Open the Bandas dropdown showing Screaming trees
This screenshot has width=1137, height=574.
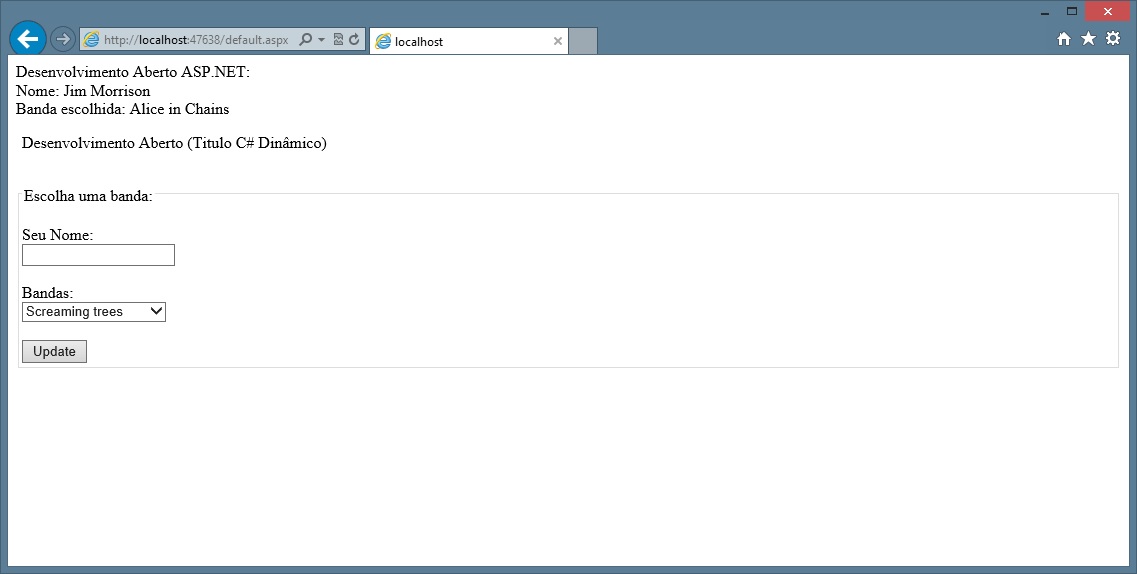pos(94,312)
